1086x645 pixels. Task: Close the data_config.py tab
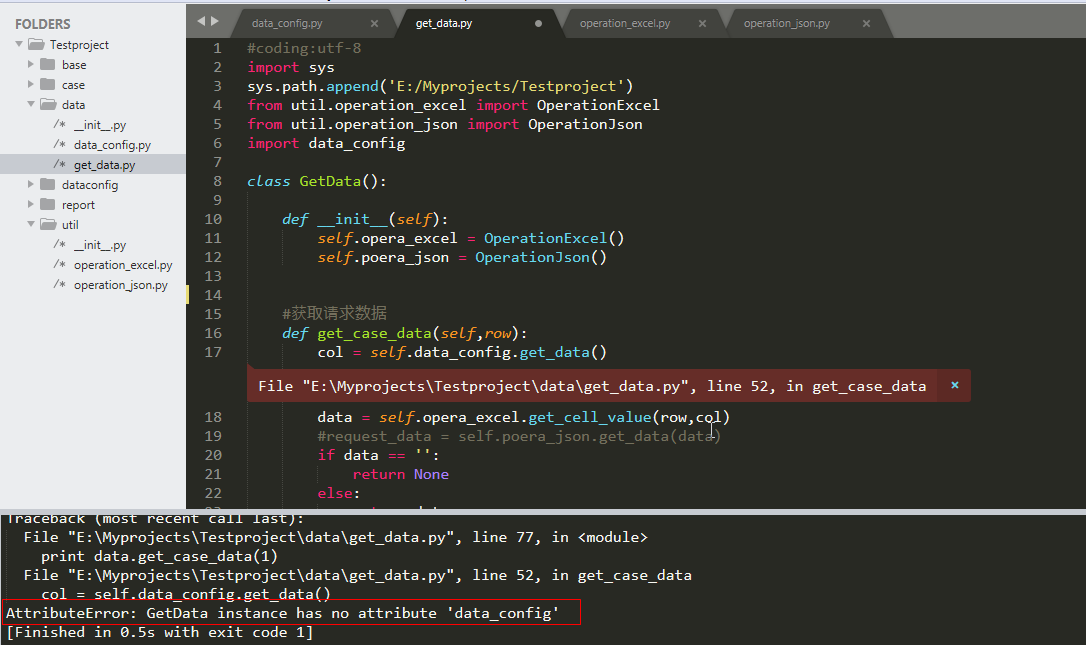pyautogui.click(x=374, y=23)
